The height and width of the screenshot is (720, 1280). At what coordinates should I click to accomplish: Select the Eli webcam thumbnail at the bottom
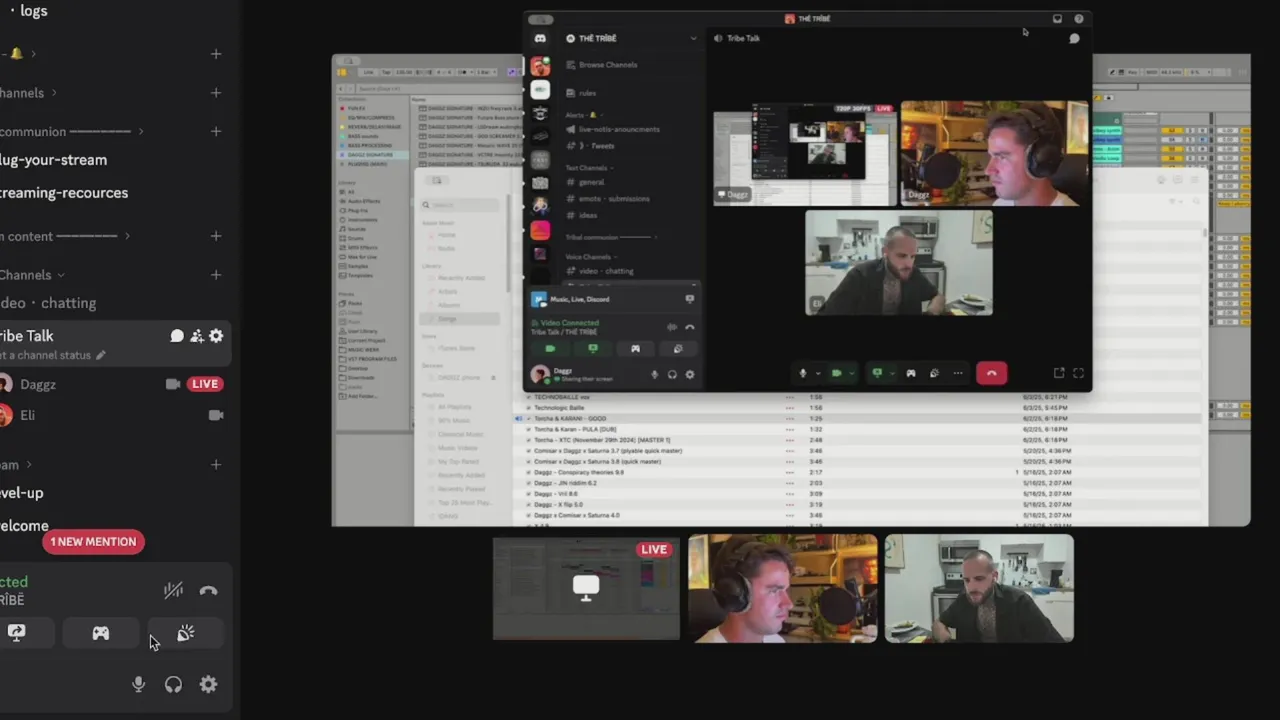click(979, 588)
